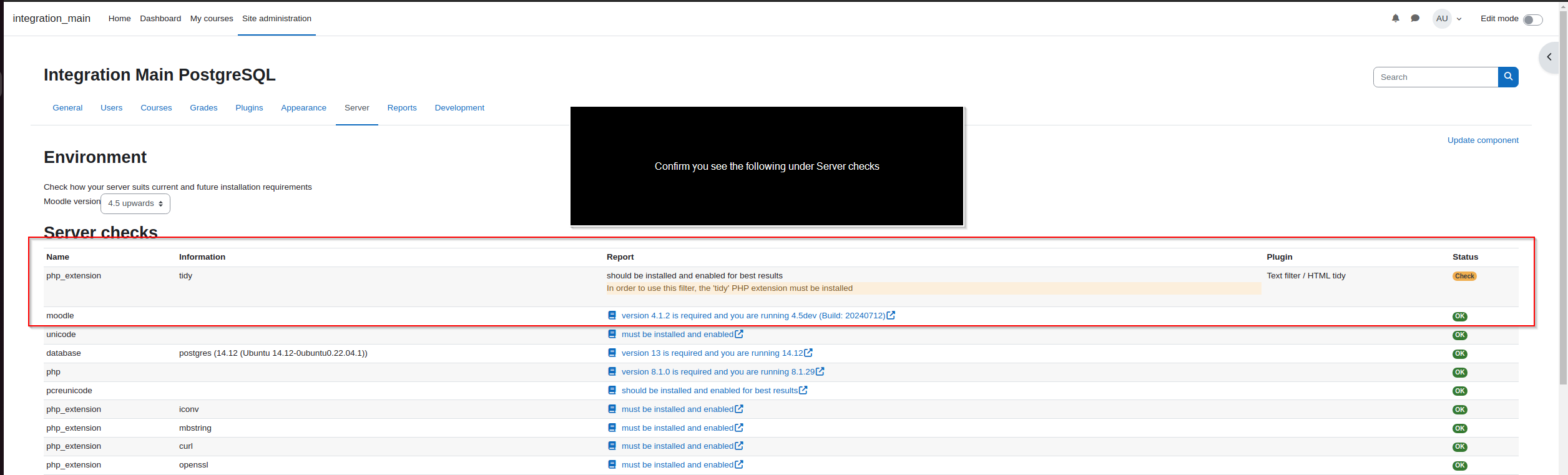Open My courses in the top navigation
This screenshot has height=475, width=1568.
212,19
